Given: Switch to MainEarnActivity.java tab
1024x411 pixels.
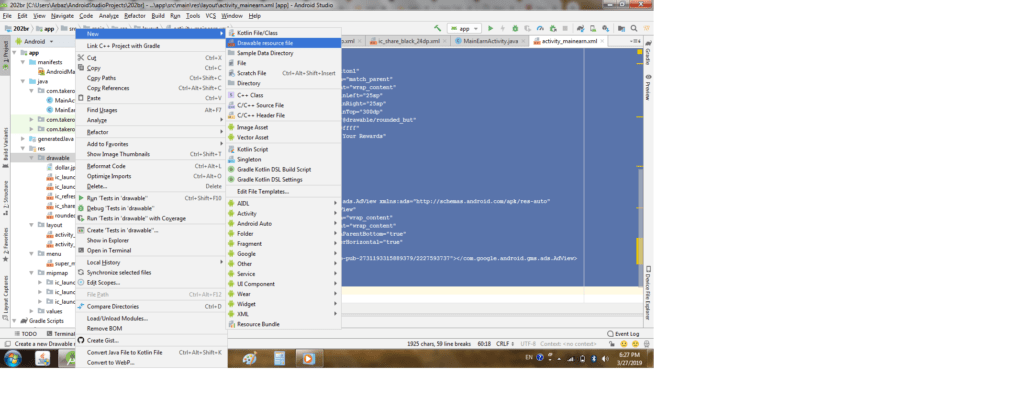Looking at the screenshot, I should (x=490, y=41).
